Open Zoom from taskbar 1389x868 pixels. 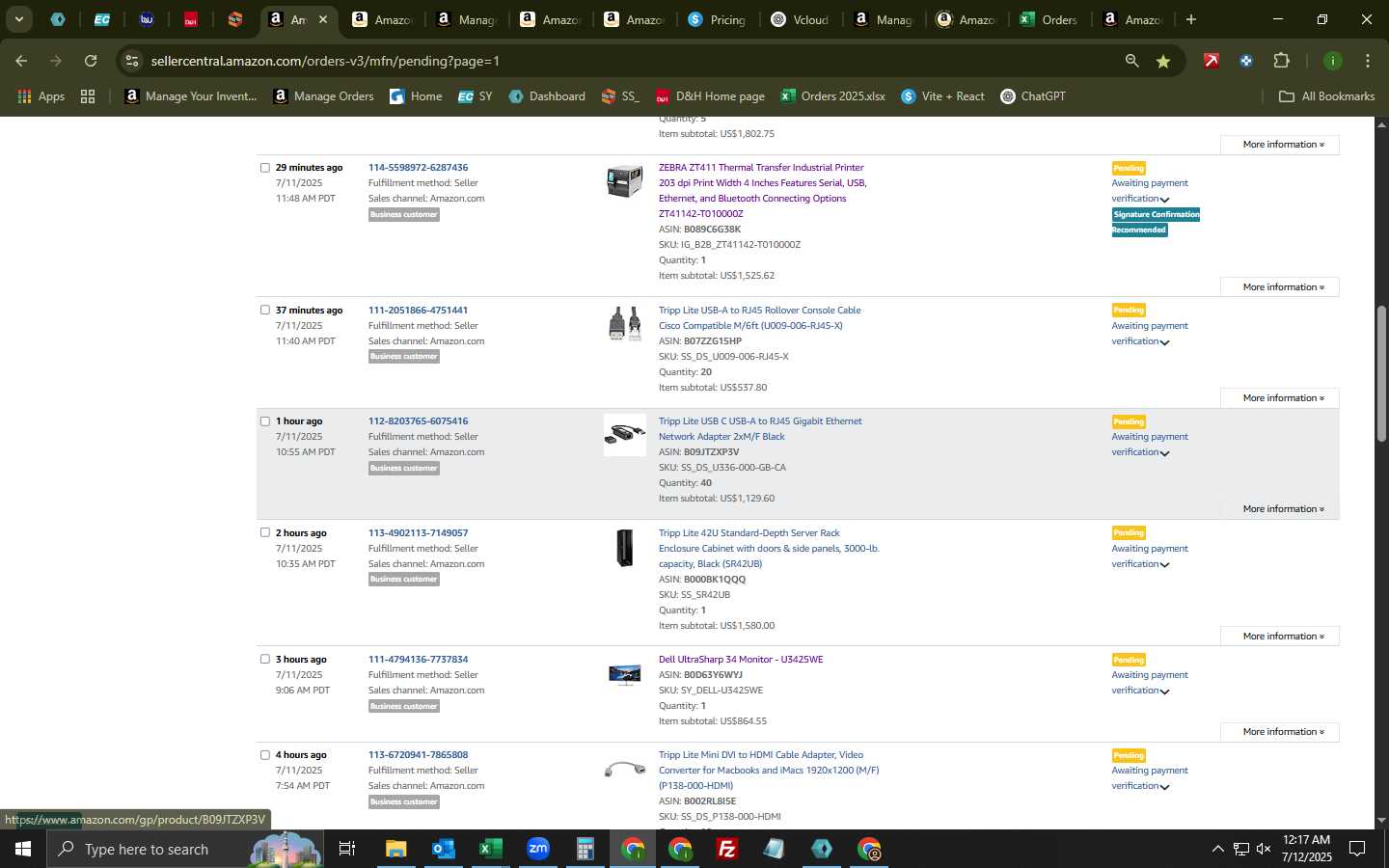pos(537,849)
